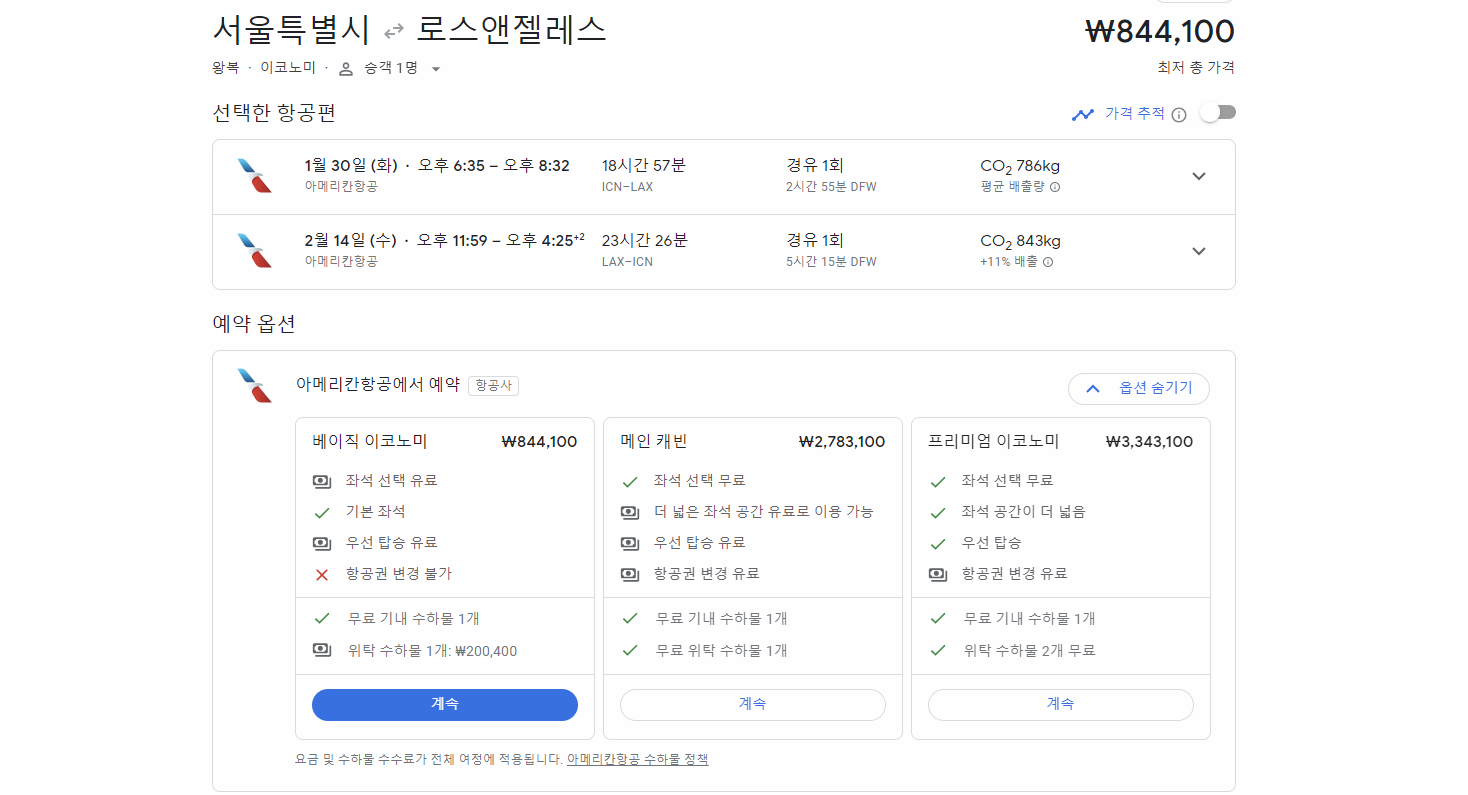Screen dimensions: 1468x795
Task: Expand details of the 2월 14일 return flight
Action: click(1198, 250)
